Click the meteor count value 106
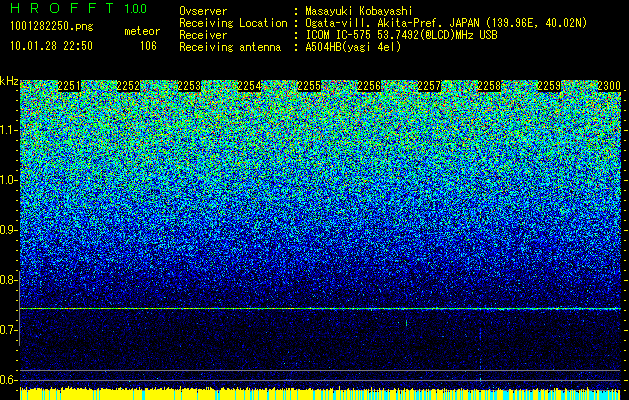This screenshot has width=629, height=400. click(148, 46)
